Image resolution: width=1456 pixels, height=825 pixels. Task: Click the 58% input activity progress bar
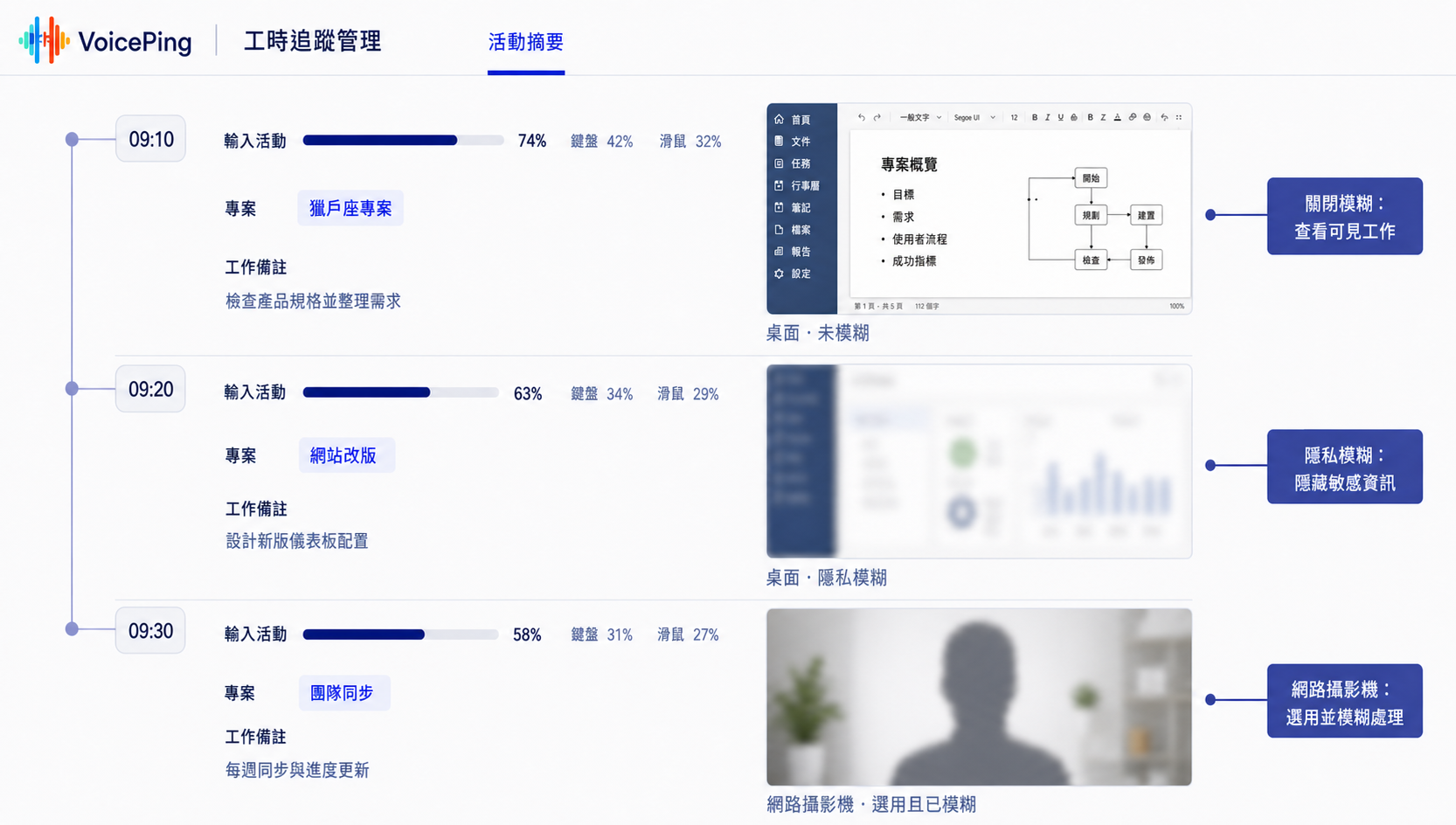(x=401, y=634)
